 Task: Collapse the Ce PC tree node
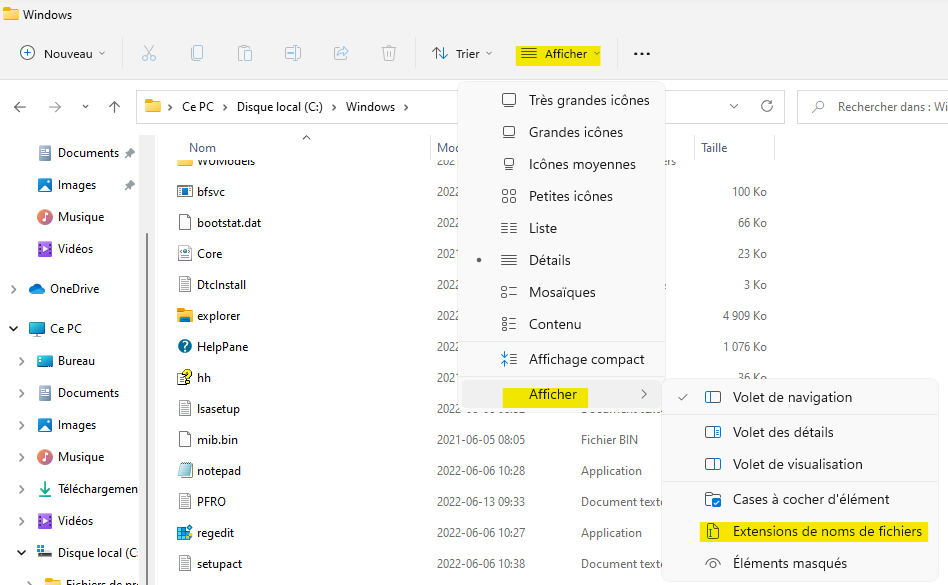point(13,329)
